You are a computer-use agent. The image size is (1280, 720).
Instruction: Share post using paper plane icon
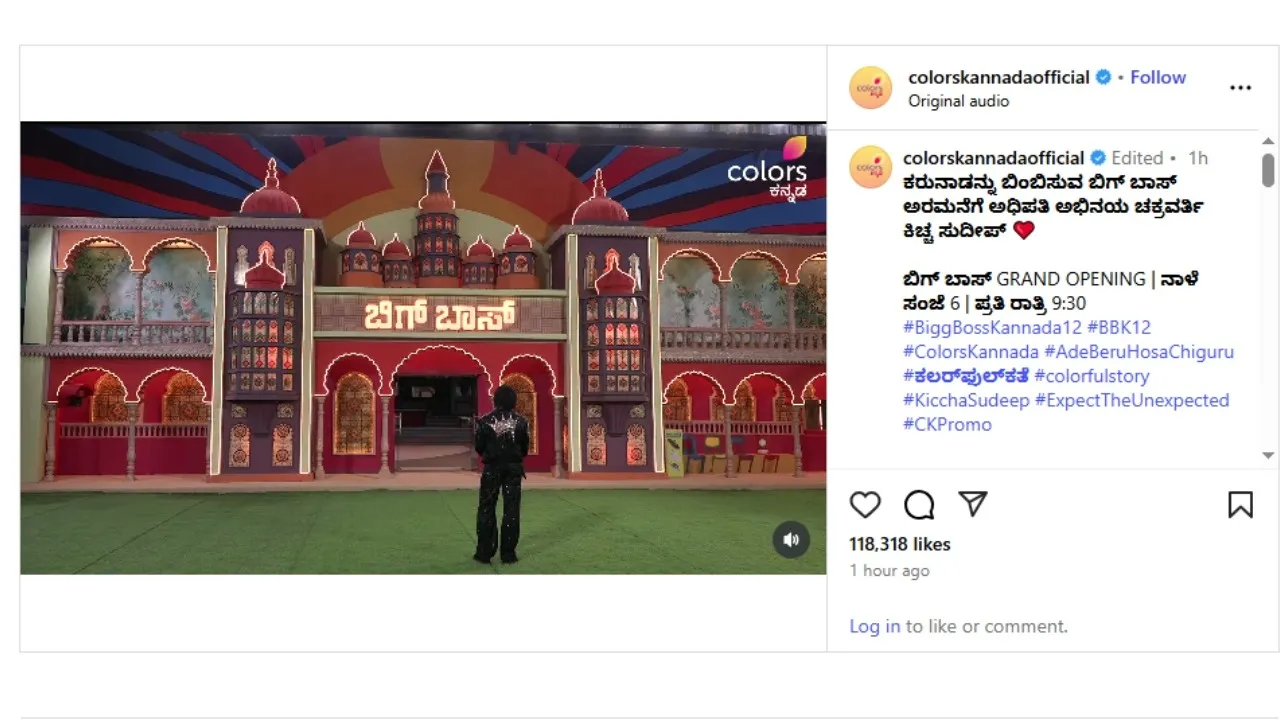coord(973,504)
